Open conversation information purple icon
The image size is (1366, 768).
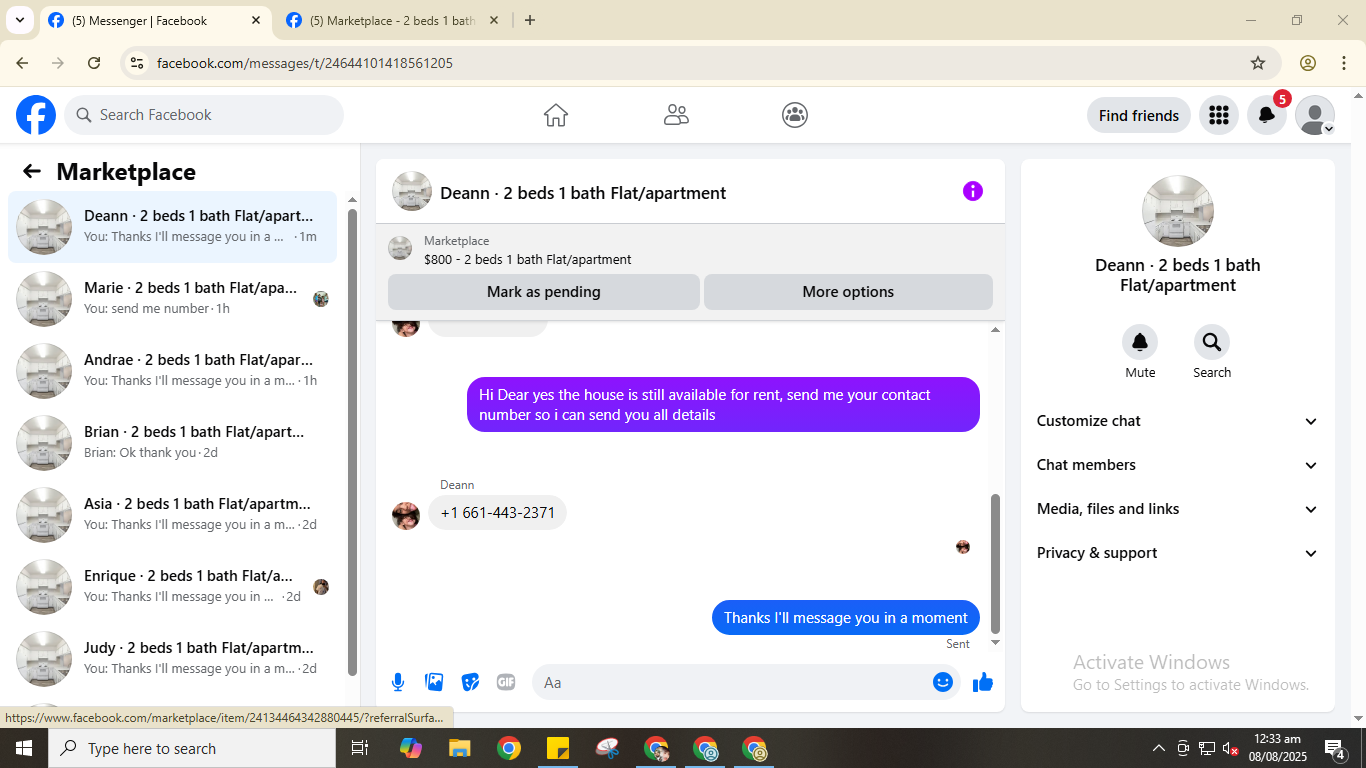[x=973, y=191]
